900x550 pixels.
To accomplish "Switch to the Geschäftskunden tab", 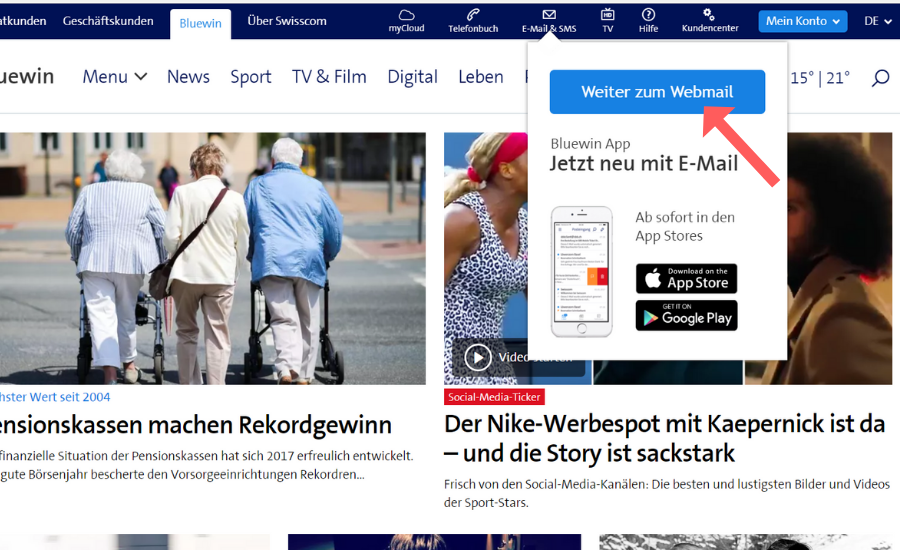I will pyautogui.click(x=108, y=21).
